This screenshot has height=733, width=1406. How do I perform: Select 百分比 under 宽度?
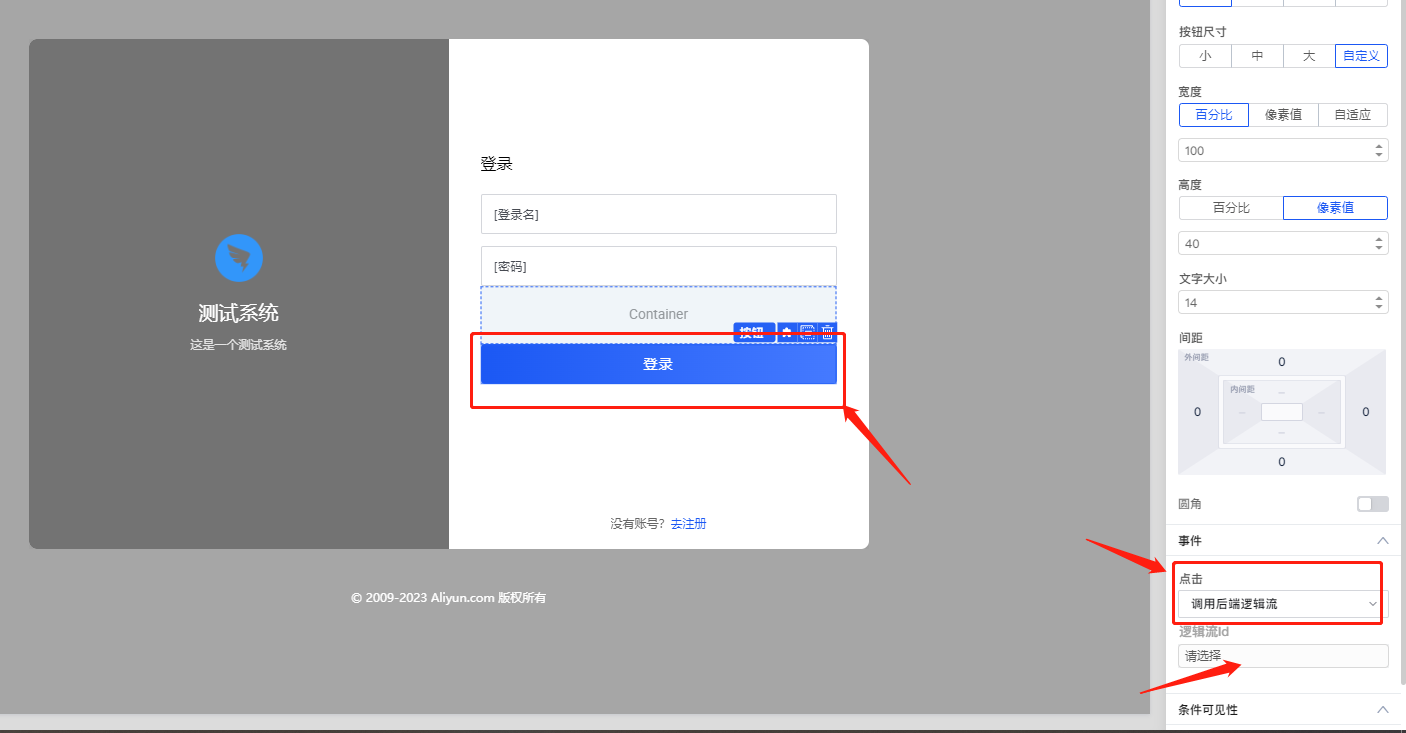pyautogui.click(x=1213, y=115)
